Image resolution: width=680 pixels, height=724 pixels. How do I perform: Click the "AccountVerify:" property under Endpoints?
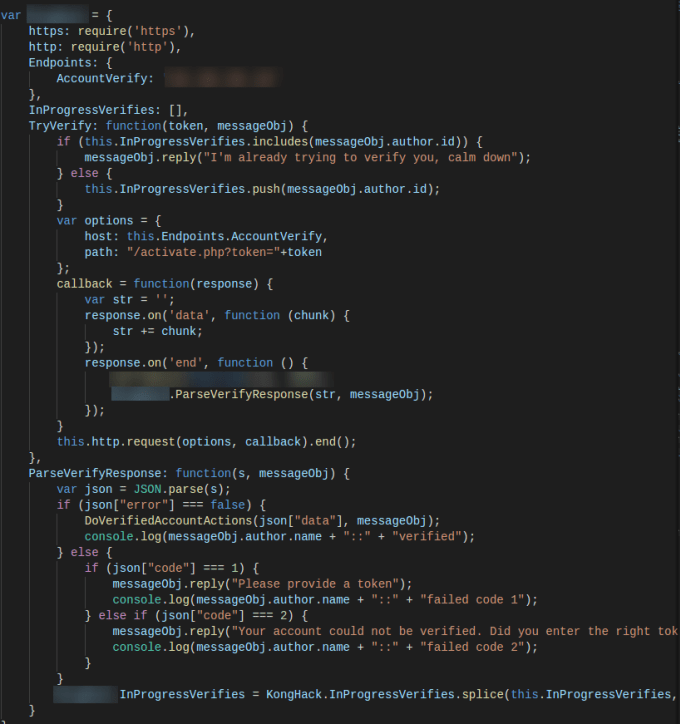tap(105, 78)
